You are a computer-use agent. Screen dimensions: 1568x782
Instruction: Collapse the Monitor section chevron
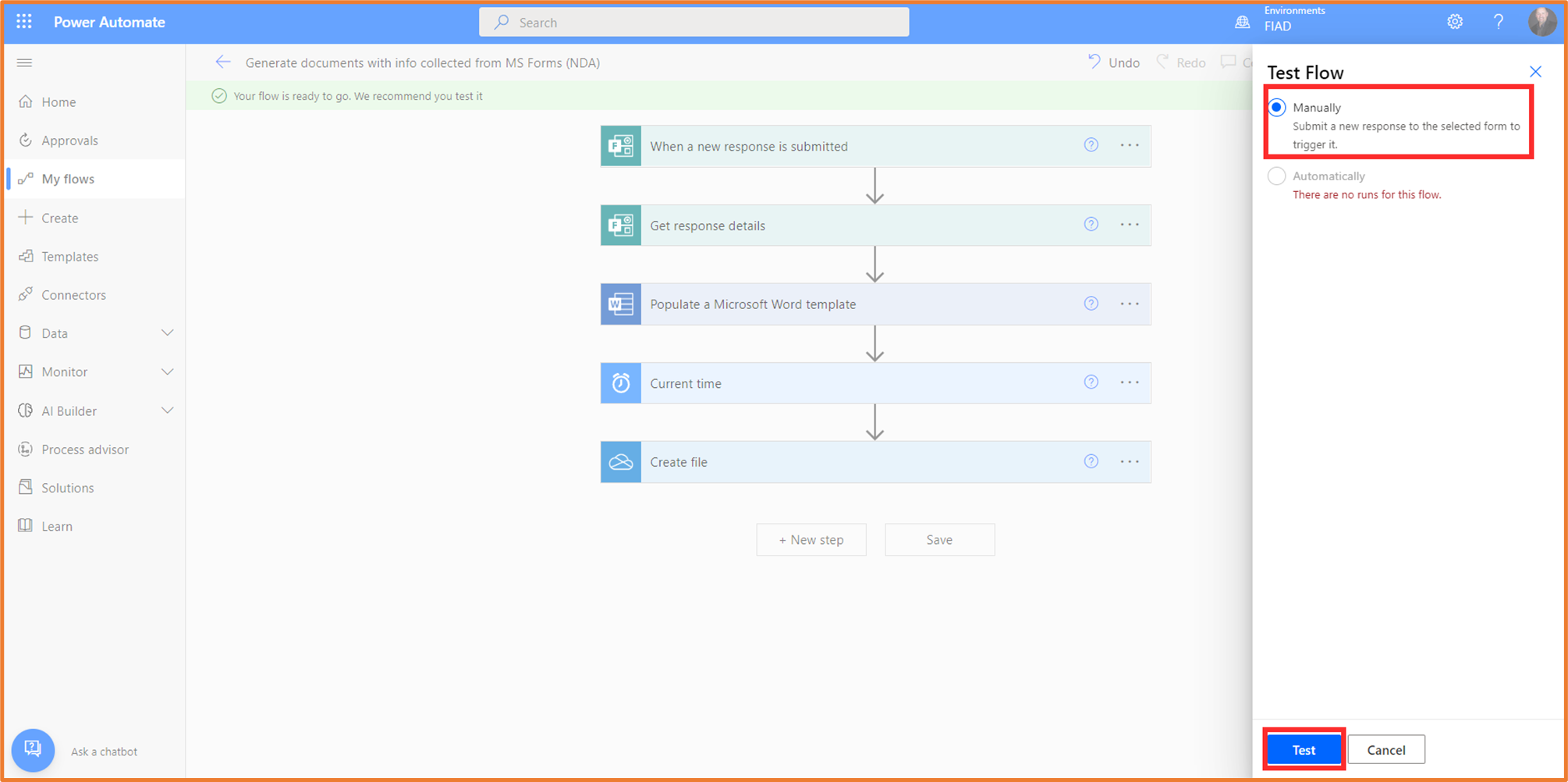168,371
